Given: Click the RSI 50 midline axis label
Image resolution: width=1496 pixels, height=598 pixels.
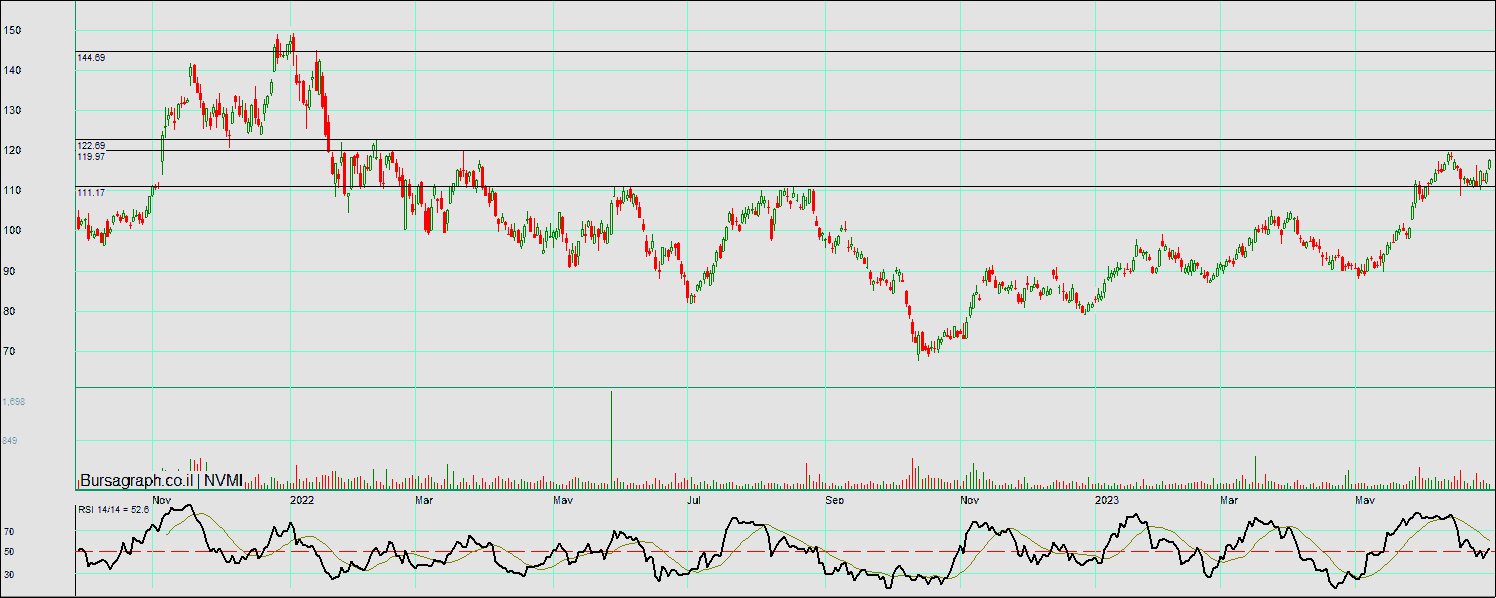Looking at the screenshot, I should (x=9, y=552).
